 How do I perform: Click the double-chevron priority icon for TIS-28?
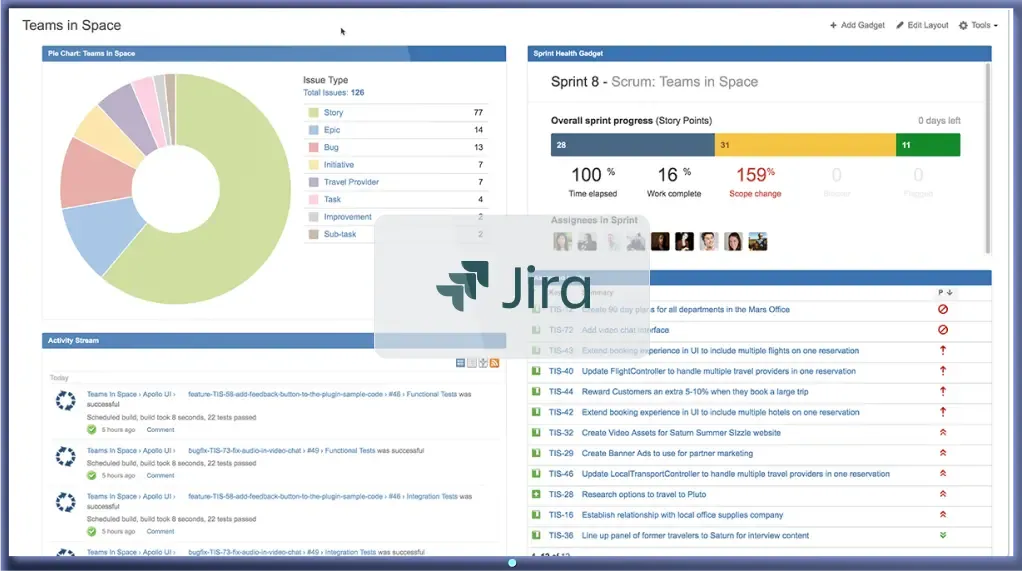[x=942, y=494]
